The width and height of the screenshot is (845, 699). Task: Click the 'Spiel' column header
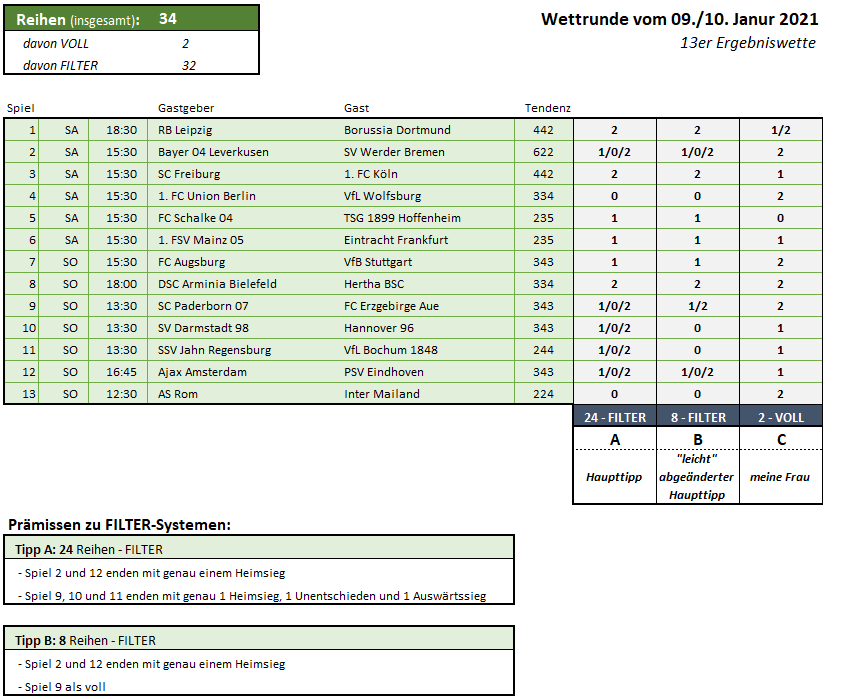point(20,108)
